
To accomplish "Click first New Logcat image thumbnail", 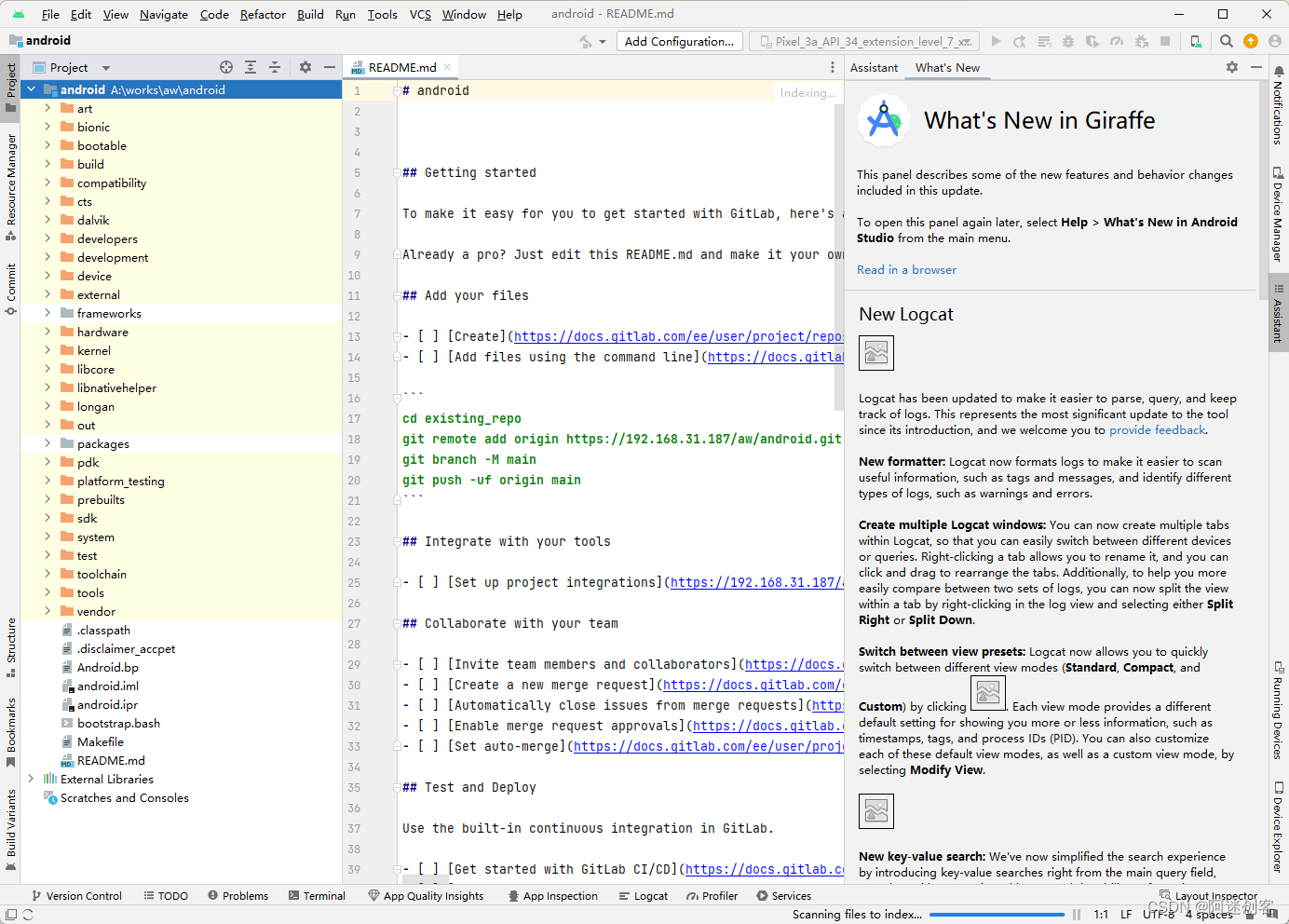I will 876,353.
